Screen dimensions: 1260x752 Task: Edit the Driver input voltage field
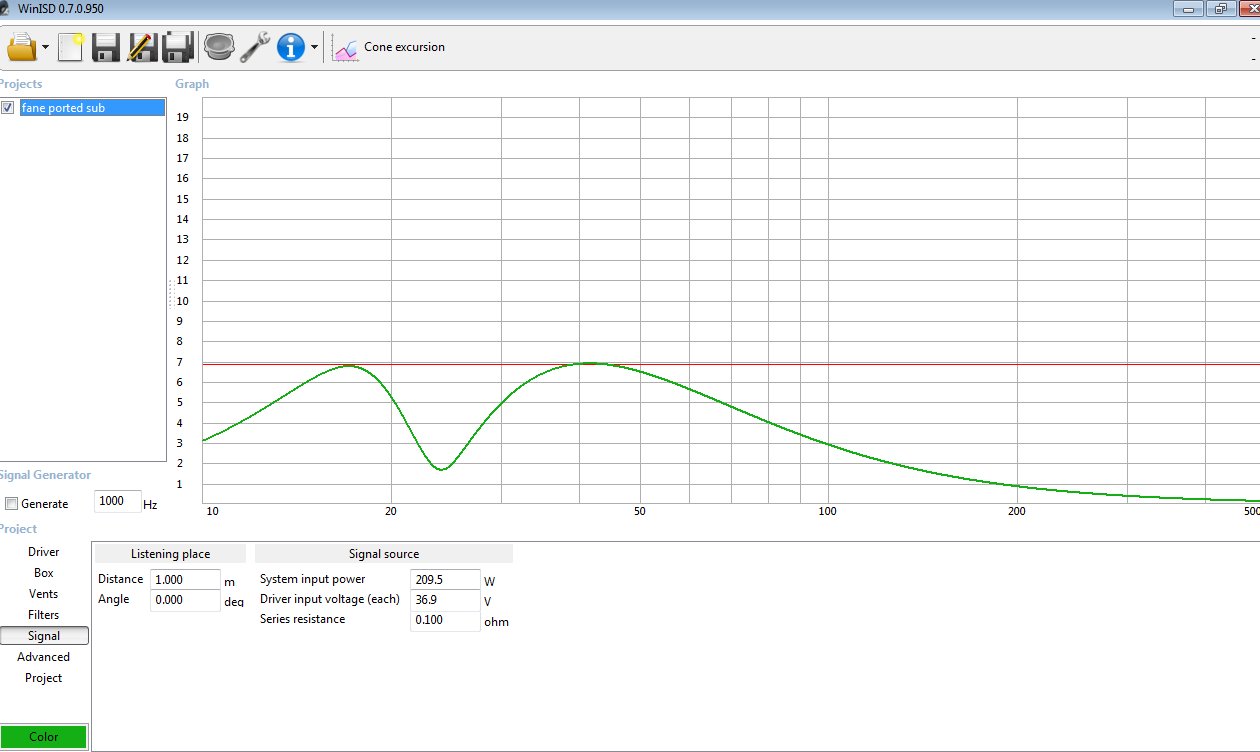(446, 600)
